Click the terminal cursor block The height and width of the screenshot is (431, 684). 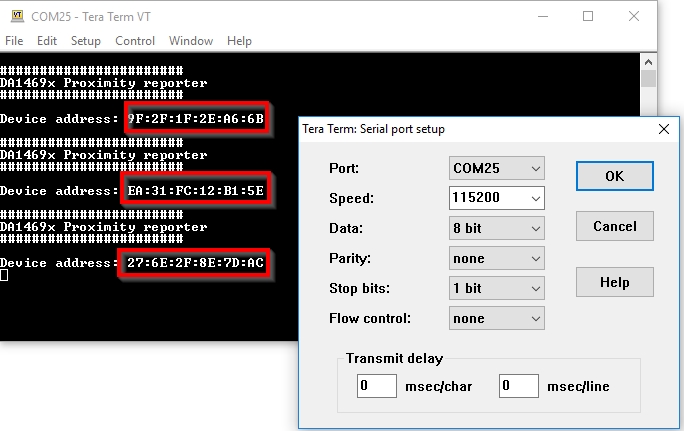tap(4, 275)
